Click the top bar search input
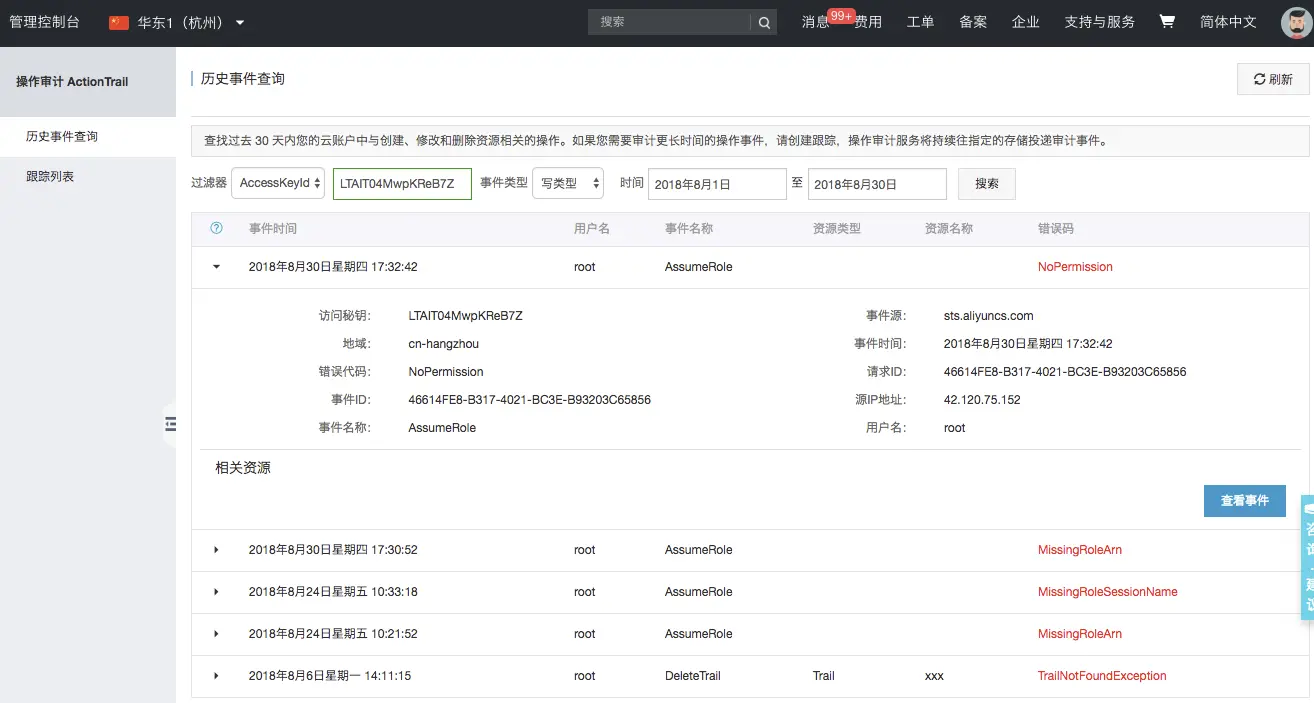The image size is (1314, 703). pos(670,22)
